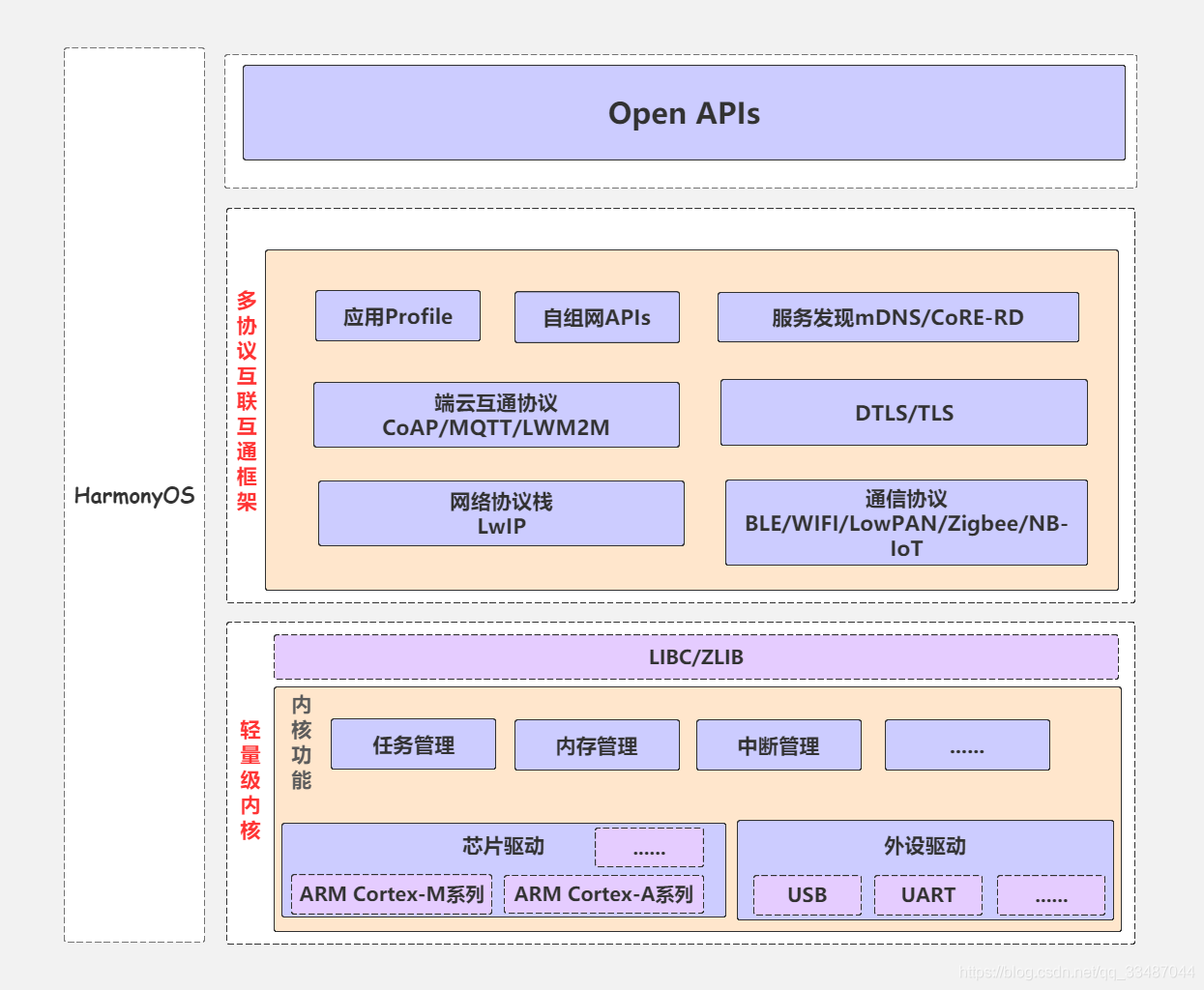Screen dimensions: 1204x990
Task: Select the 芯片驱动 heading
Action: [x=503, y=846]
